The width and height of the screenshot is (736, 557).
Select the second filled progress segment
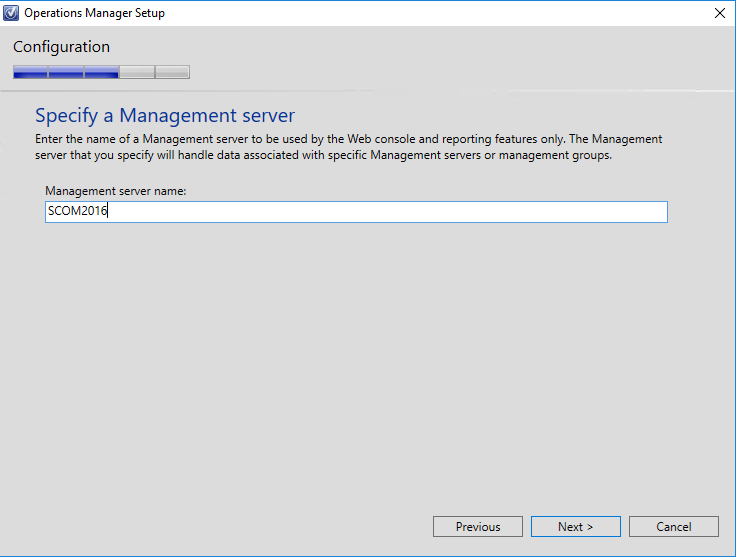(66, 72)
